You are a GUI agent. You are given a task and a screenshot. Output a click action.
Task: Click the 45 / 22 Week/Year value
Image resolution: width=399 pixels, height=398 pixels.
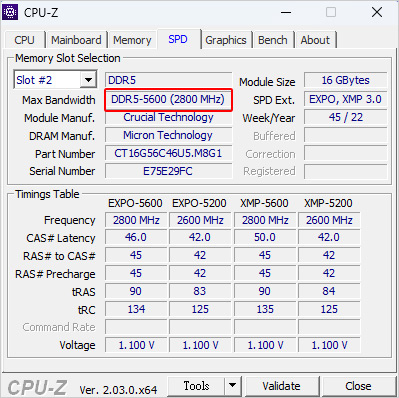346,117
